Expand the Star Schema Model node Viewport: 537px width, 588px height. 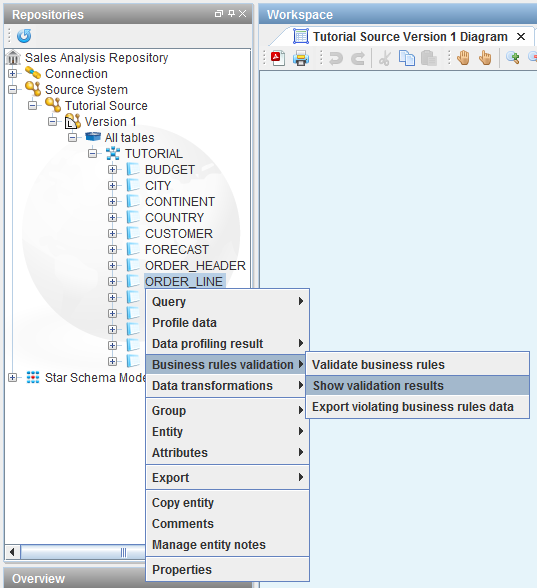(x=12, y=378)
